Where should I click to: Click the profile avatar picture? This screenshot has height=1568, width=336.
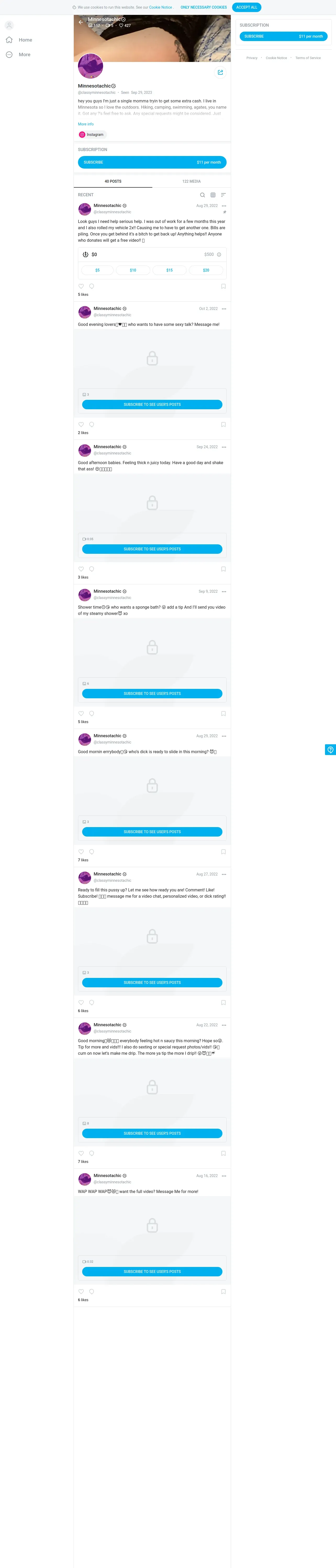tap(90, 66)
